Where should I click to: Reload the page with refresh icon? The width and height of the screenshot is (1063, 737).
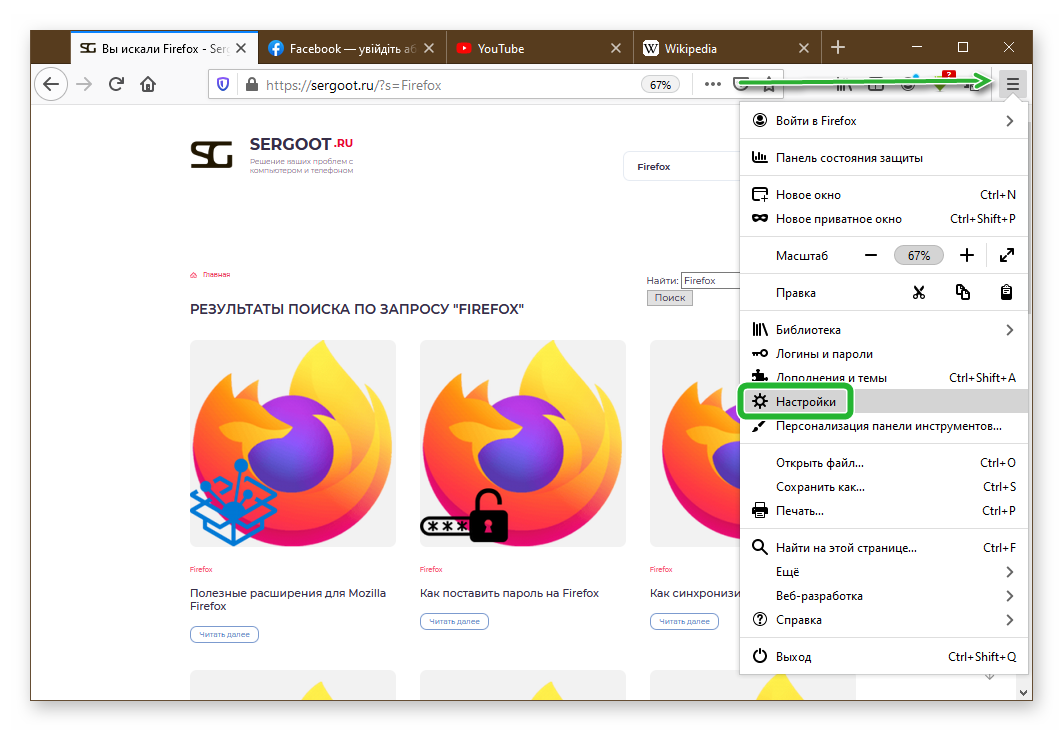116,84
